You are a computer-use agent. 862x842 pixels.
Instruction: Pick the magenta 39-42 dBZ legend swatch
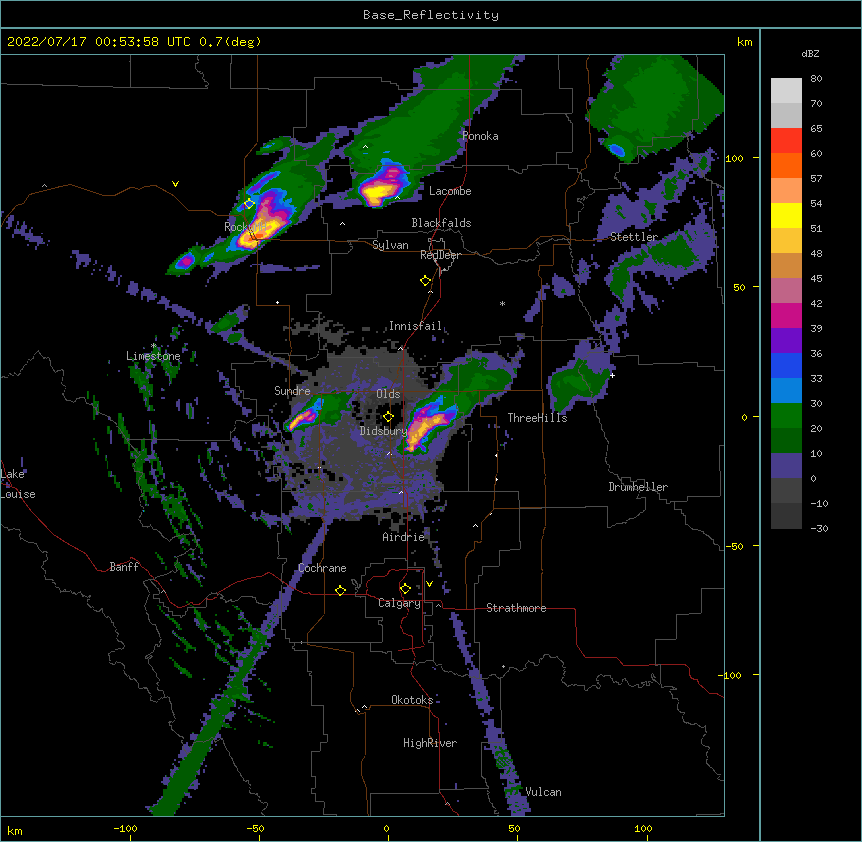(786, 315)
